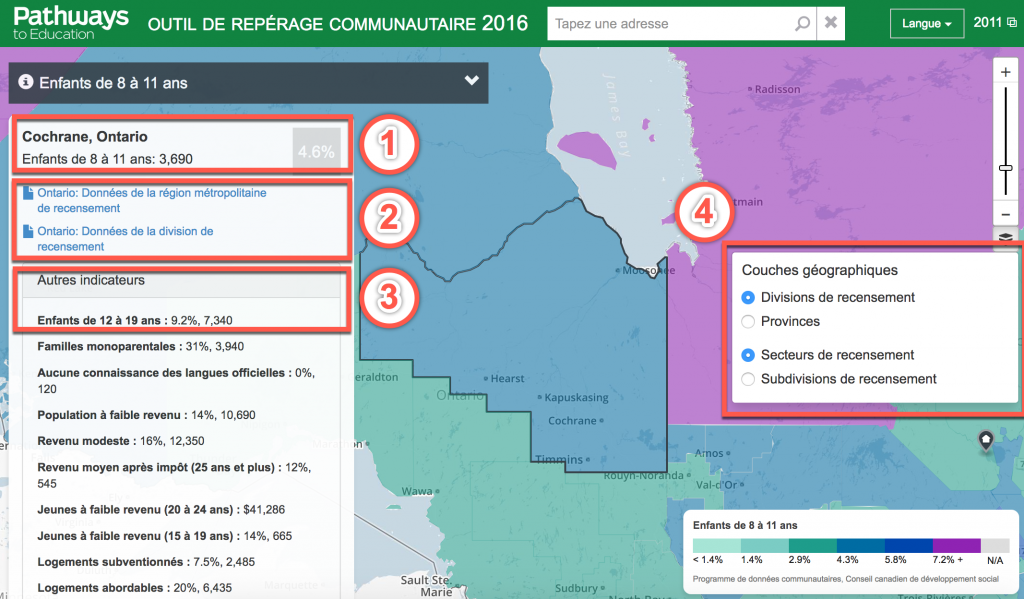The height and width of the screenshot is (599, 1024).
Task: Click Logements subventionnés indicator
Action: click(146, 562)
